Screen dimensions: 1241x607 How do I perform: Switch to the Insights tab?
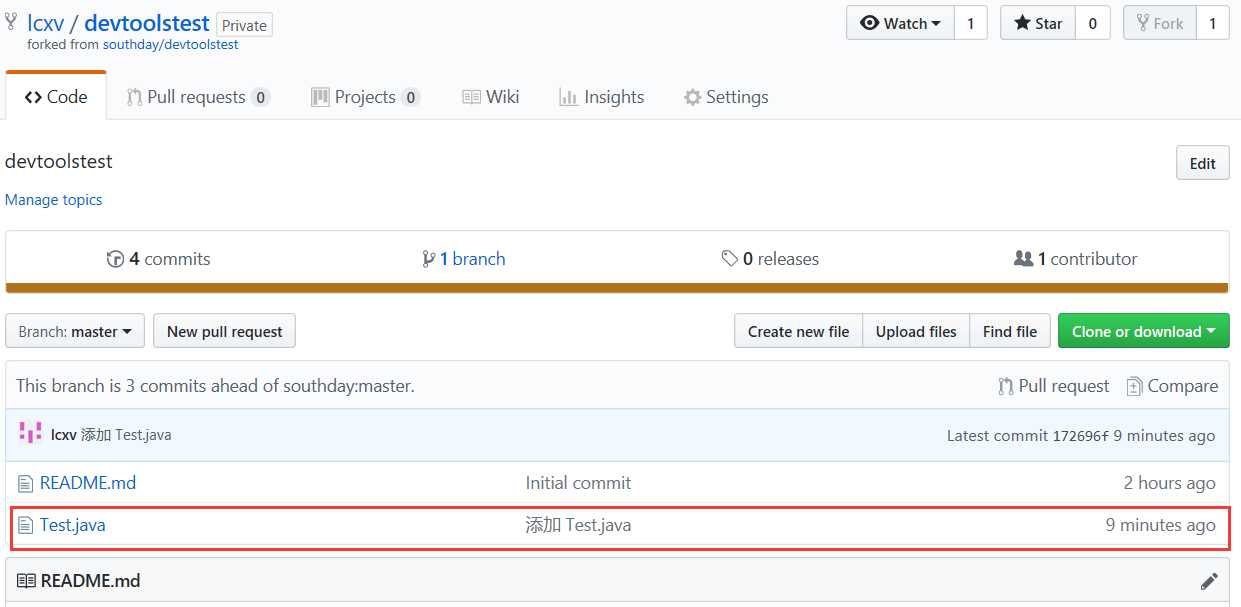(x=601, y=97)
